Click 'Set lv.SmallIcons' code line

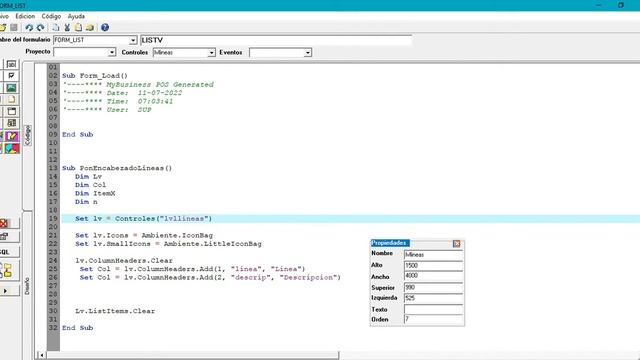pyautogui.click(x=168, y=244)
